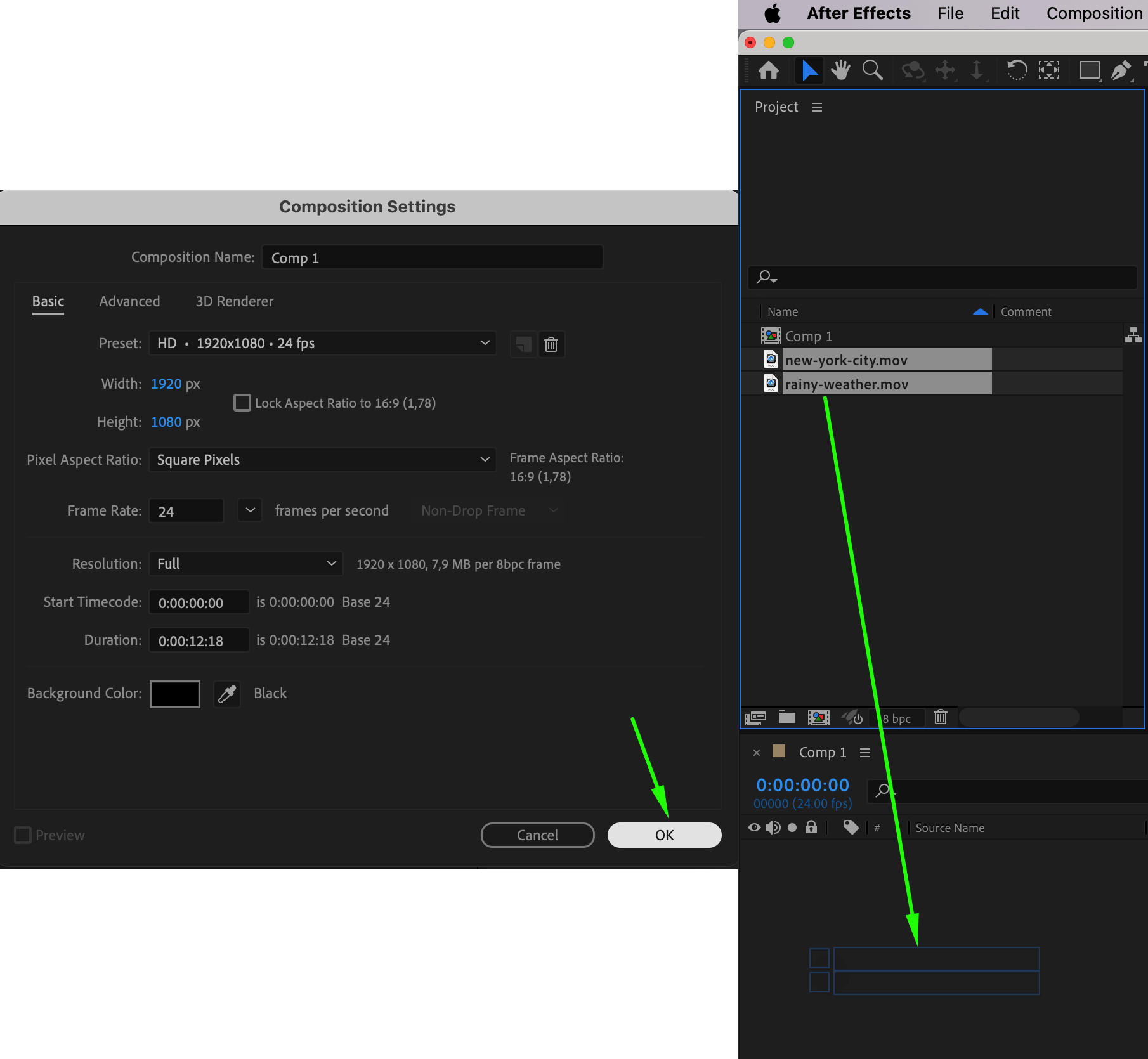This screenshot has height=1059, width=1148.
Task: Select the Rotation tool
Action: (x=1017, y=70)
